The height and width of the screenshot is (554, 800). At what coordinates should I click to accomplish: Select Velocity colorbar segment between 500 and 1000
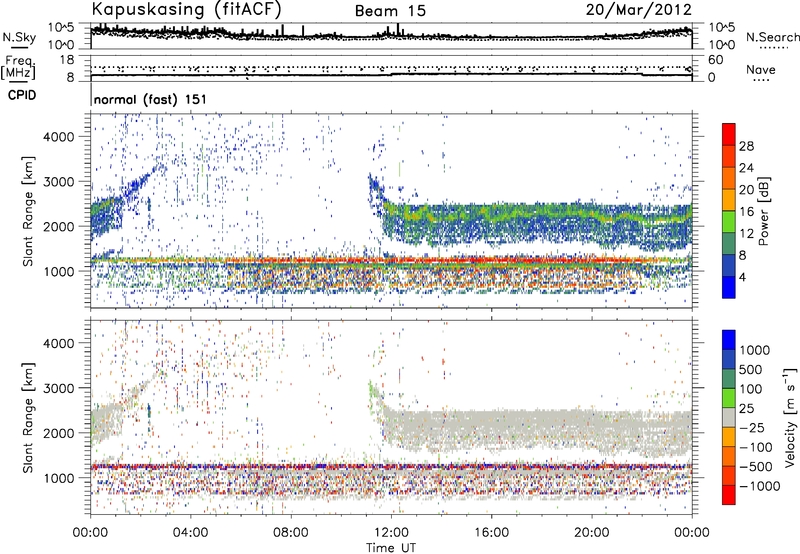click(729, 359)
